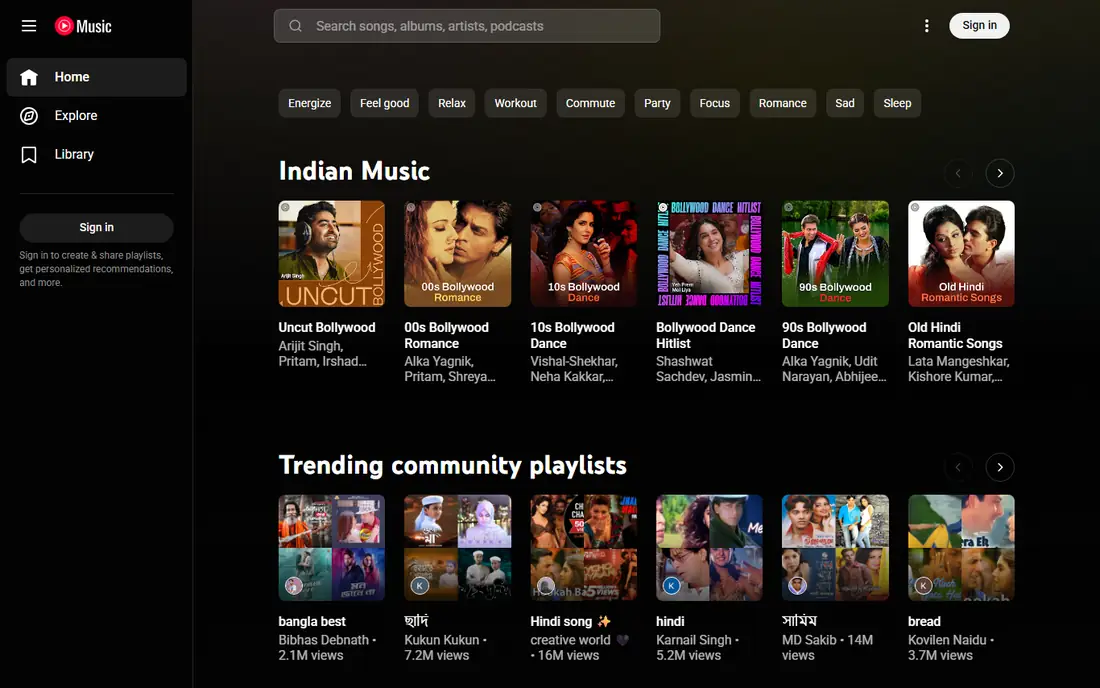Click the avatar on the সামিম playlist

coord(798,585)
